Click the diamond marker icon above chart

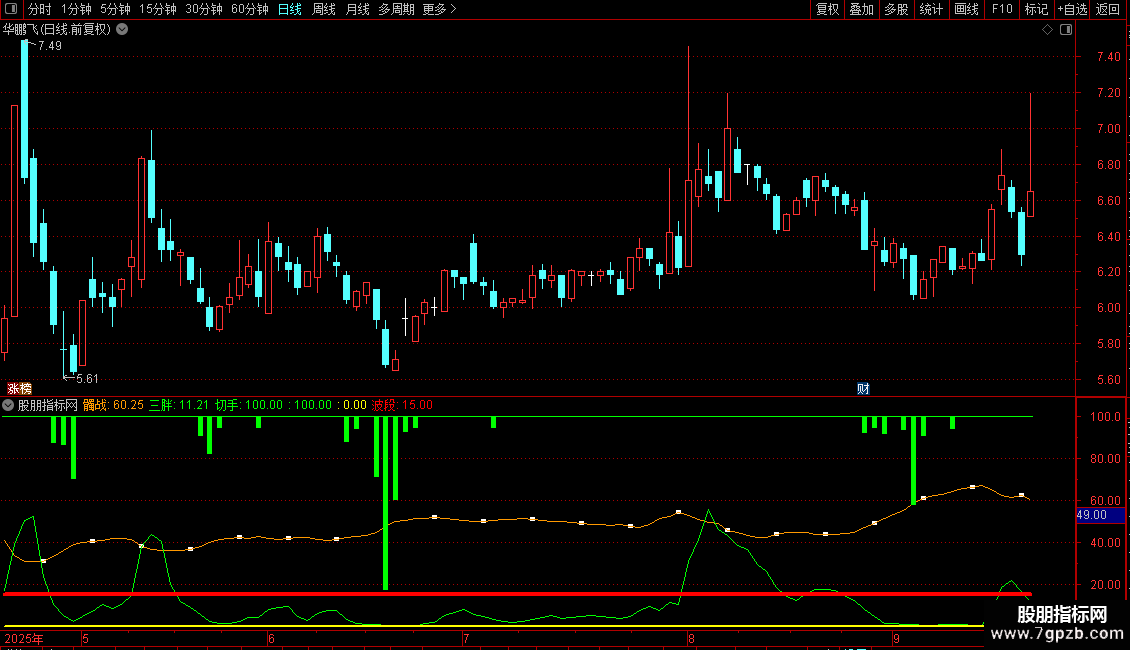1047,30
